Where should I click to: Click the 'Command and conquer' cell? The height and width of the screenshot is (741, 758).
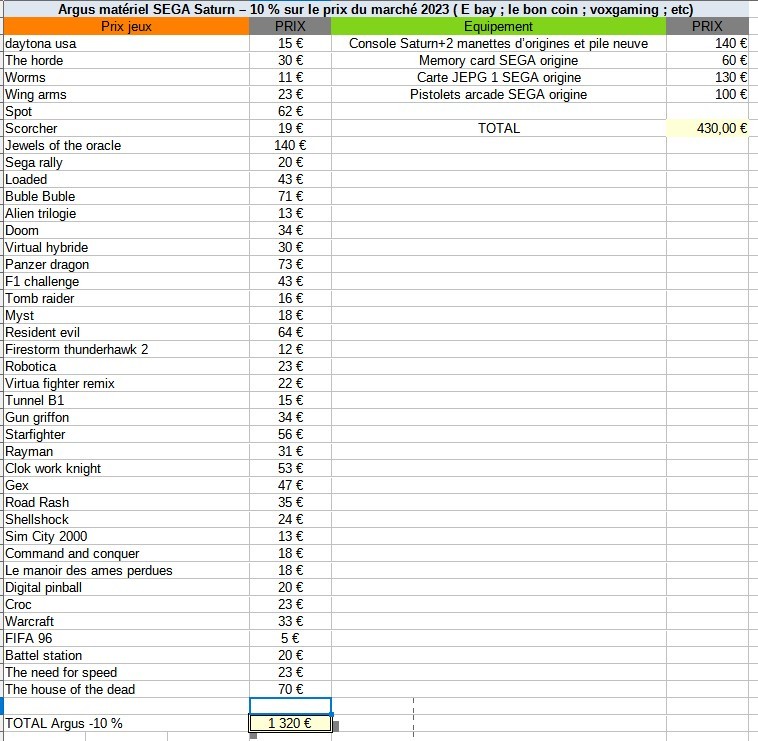[x=126, y=553]
